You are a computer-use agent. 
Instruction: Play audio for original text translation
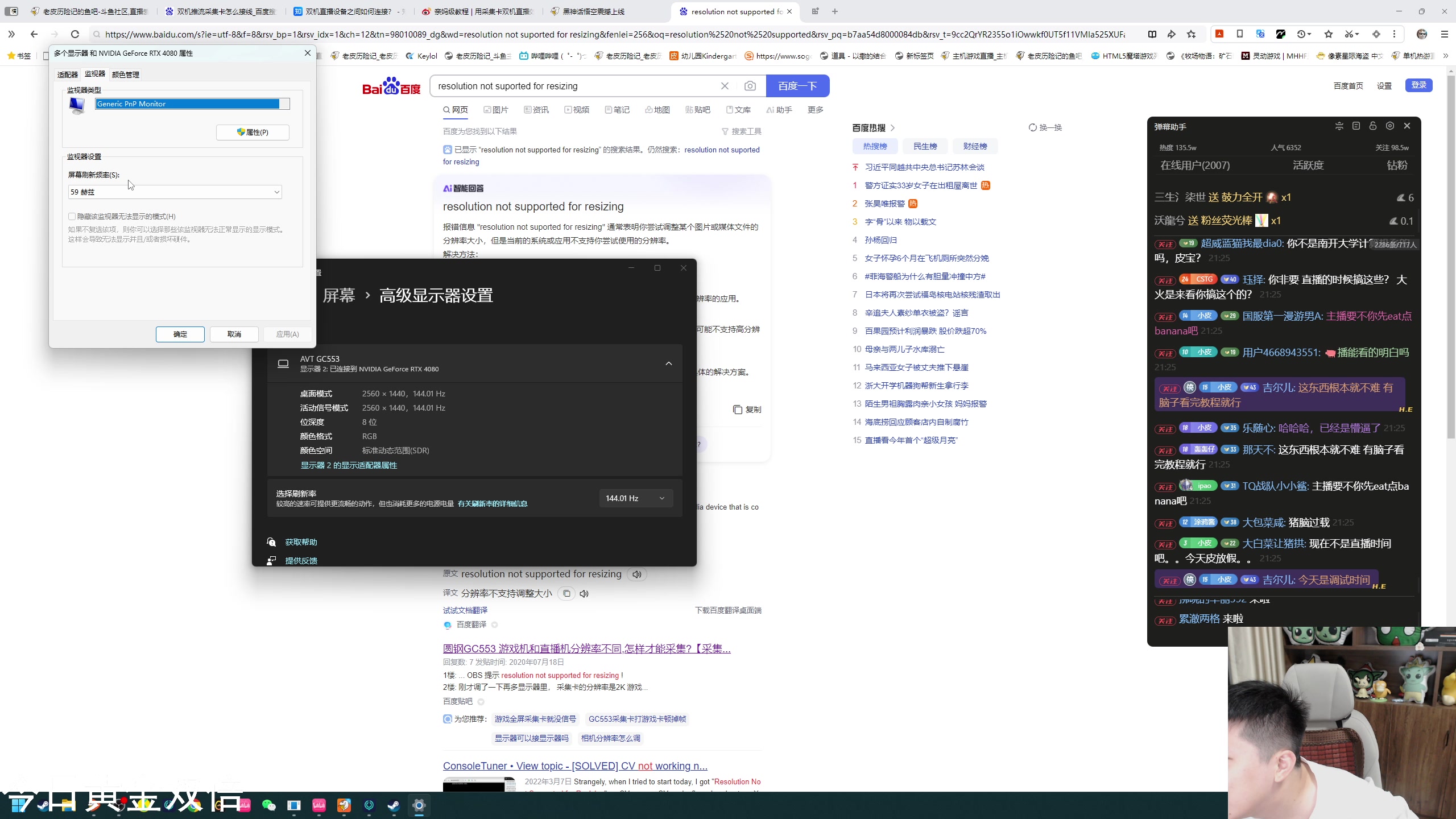(637, 574)
